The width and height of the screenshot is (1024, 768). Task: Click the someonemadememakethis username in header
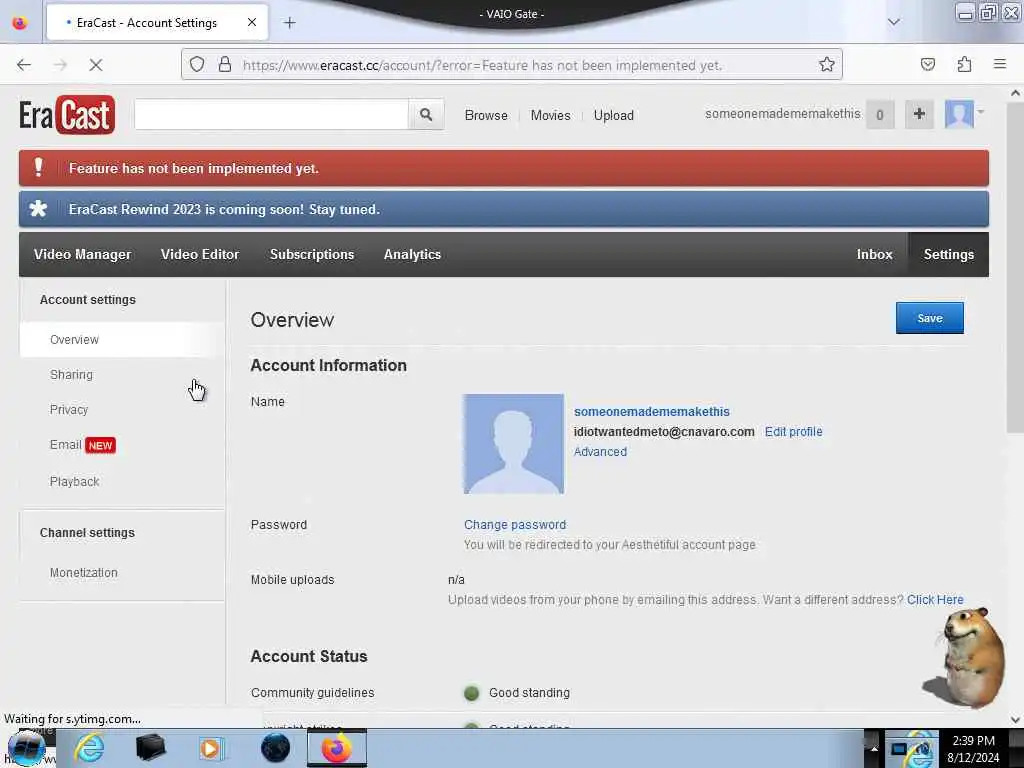click(782, 114)
